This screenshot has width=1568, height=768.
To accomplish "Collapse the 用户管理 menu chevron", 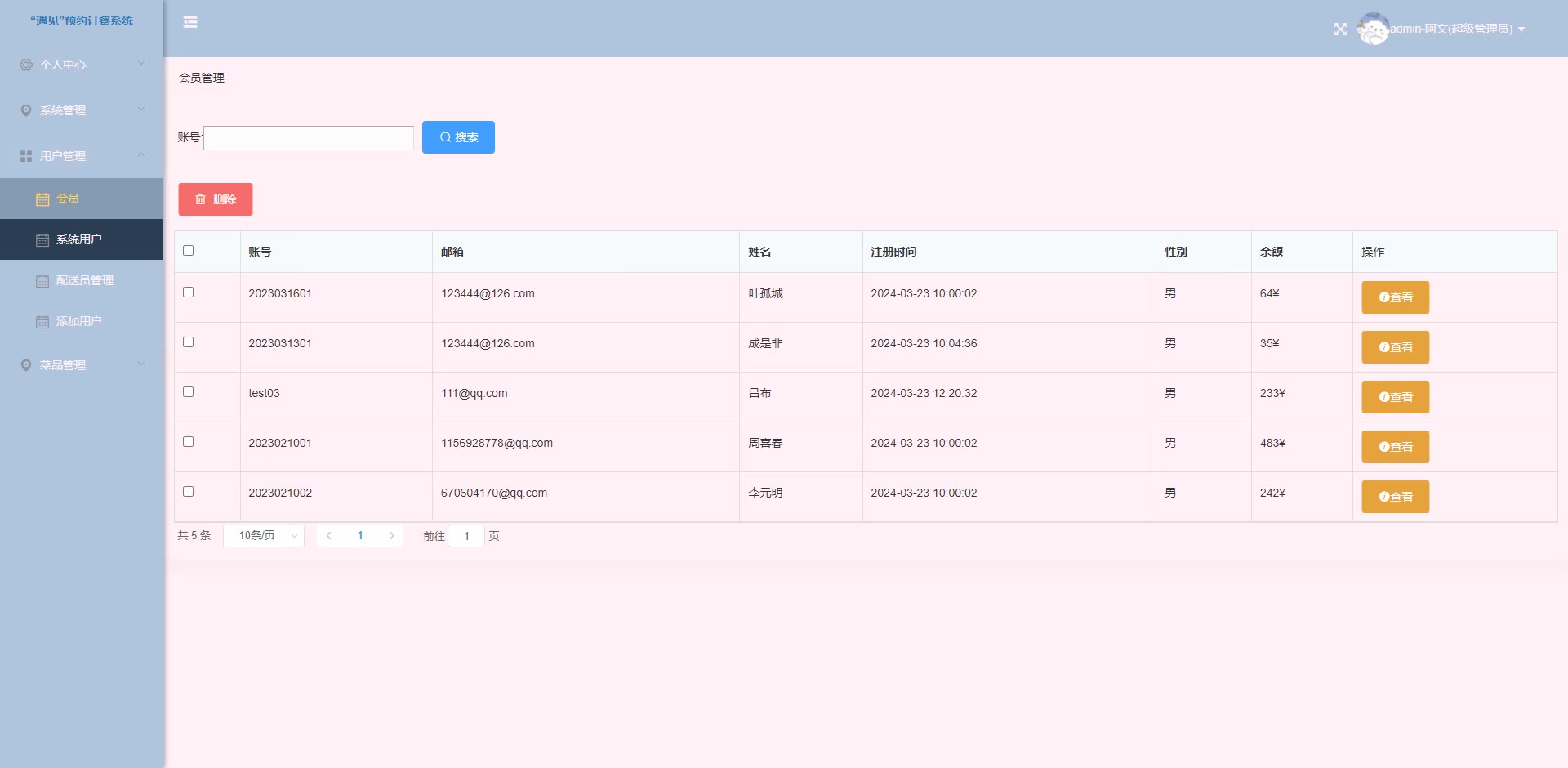I will (x=141, y=154).
